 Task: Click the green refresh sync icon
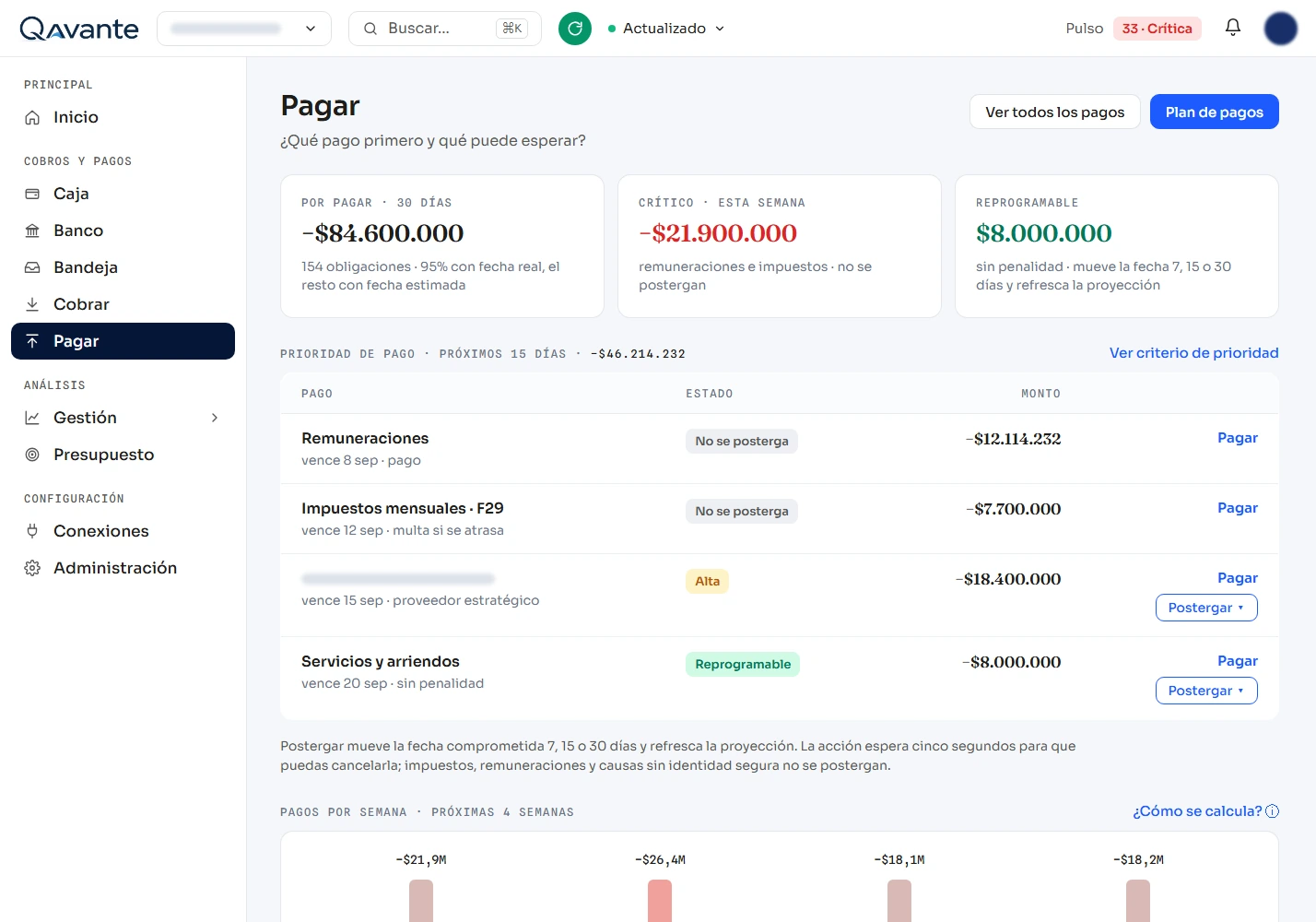(x=575, y=29)
